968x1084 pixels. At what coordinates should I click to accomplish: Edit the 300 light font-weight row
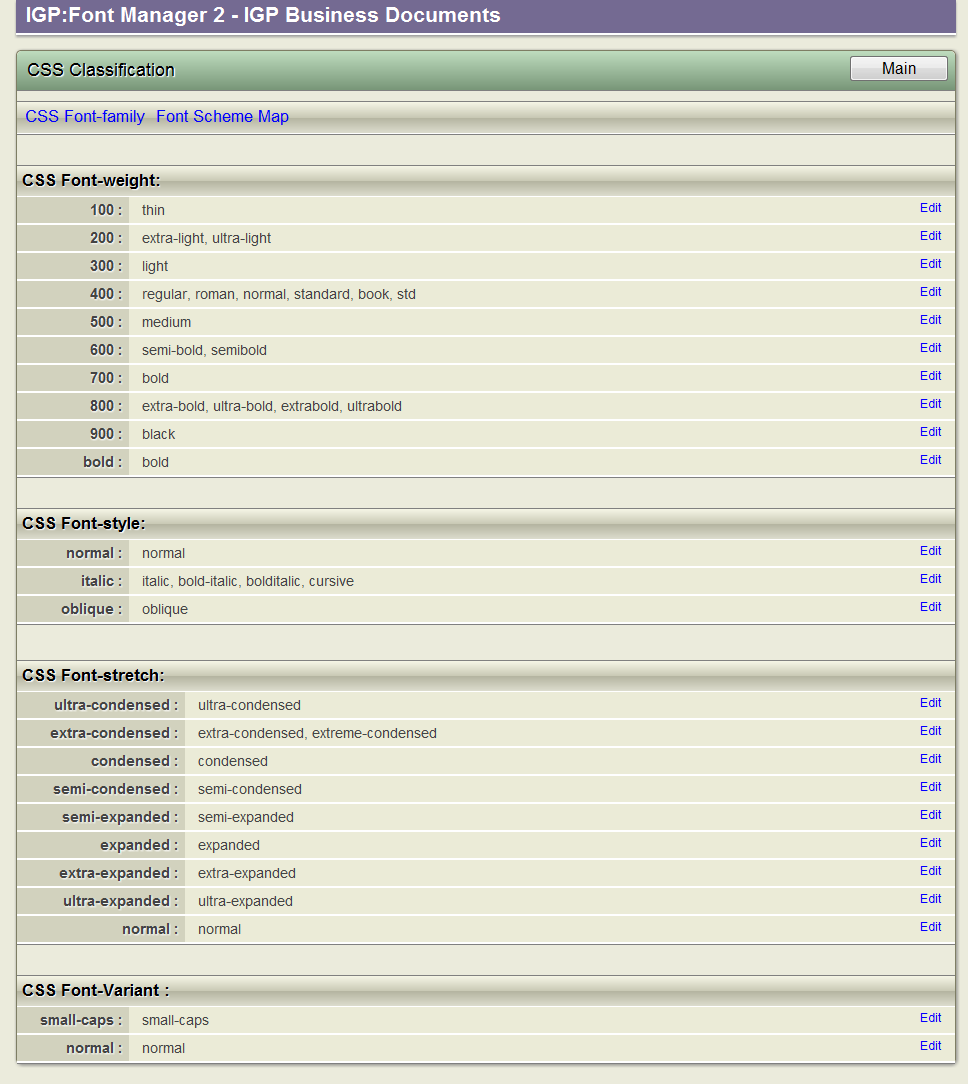pyautogui.click(x=930, y=264)
